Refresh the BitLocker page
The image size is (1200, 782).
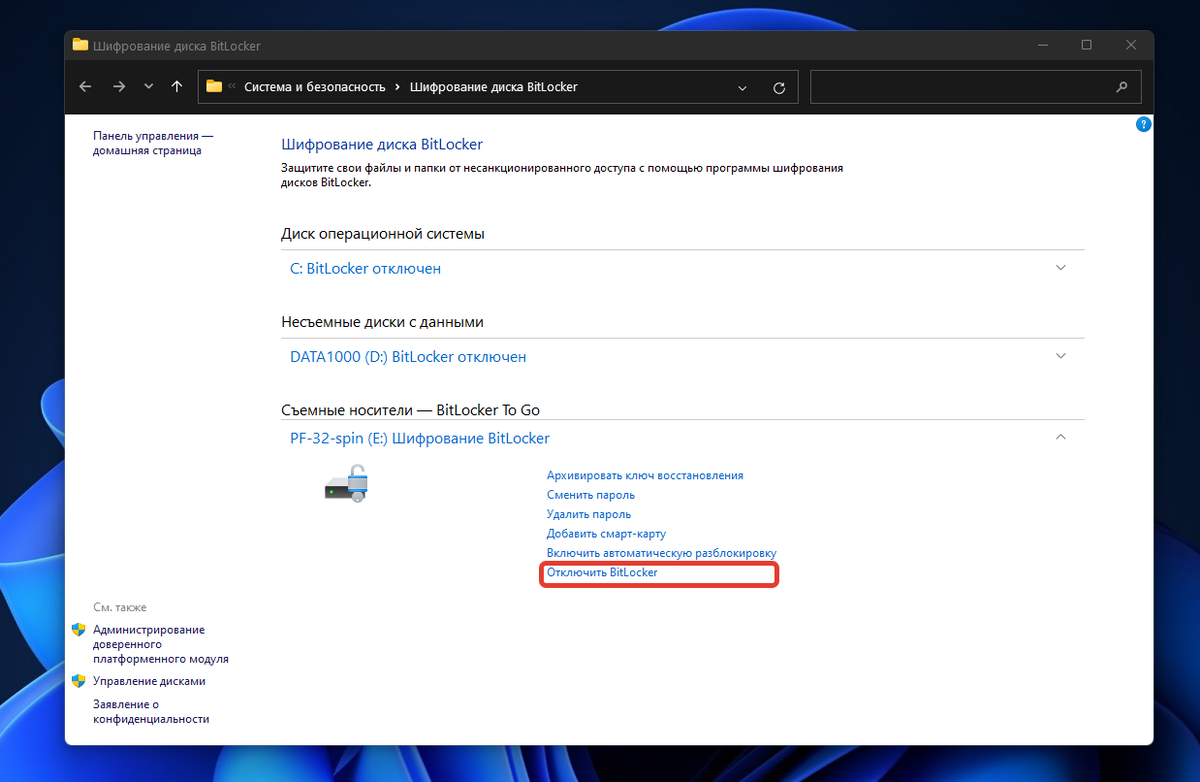coord(779,88)
